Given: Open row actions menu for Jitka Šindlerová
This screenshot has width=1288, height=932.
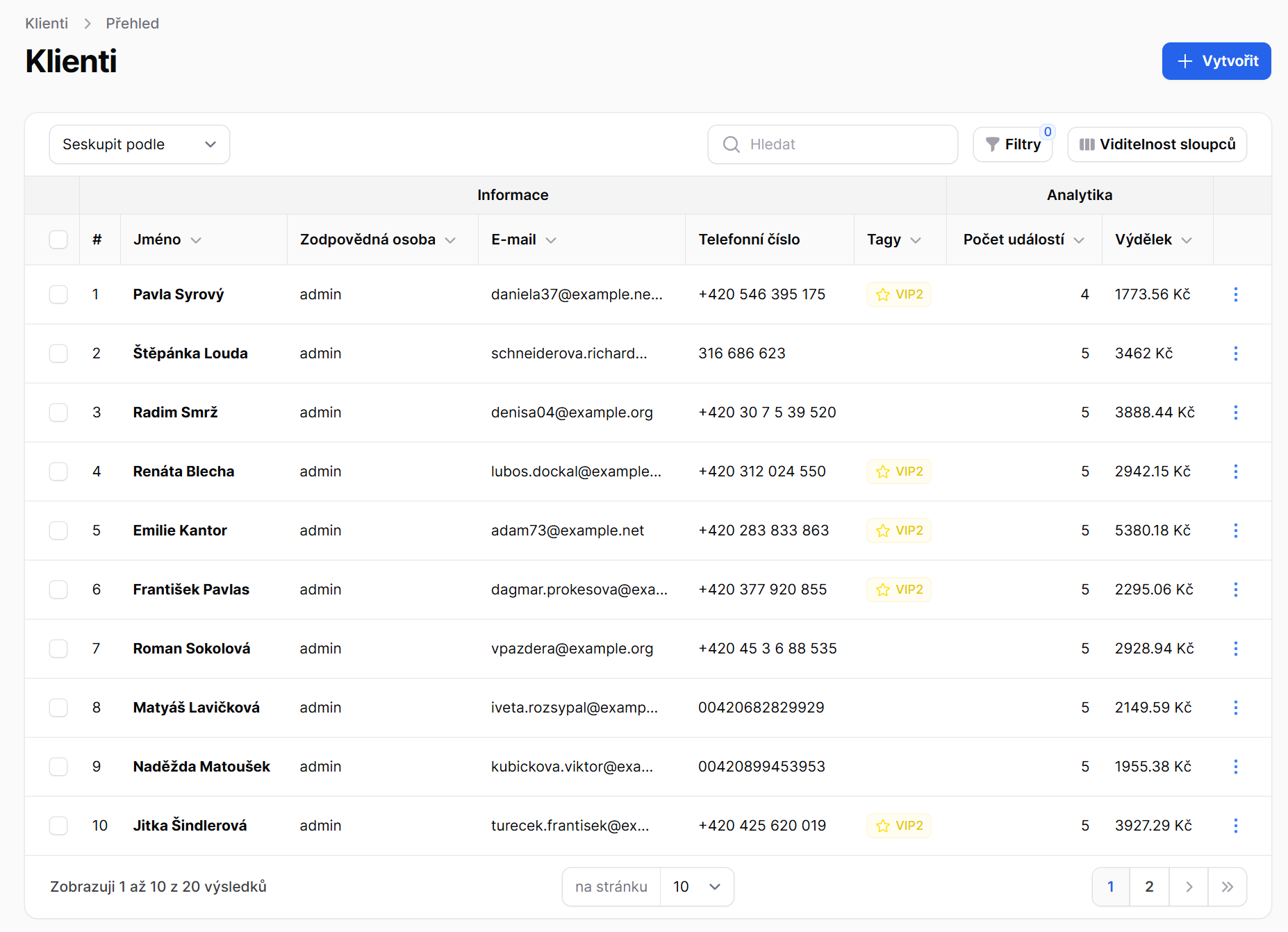Looking at the screenshot, I should [1235, 826].
